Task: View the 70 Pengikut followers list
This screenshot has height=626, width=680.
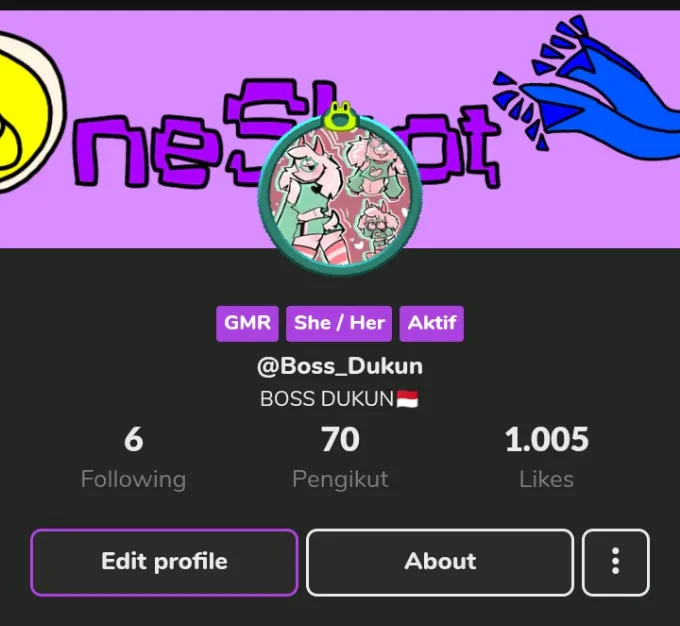Action: (340, 458)
